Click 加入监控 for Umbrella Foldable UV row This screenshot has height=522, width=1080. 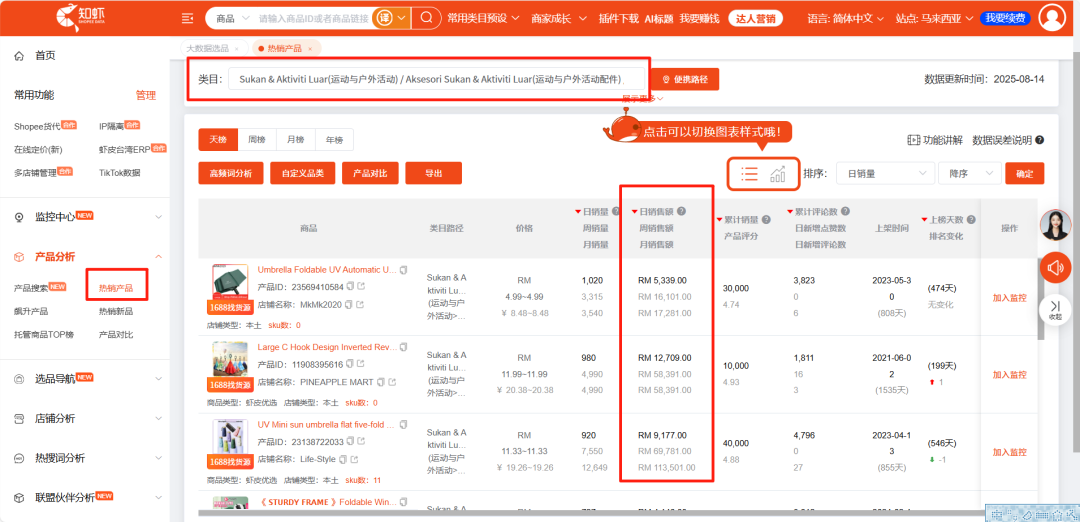(1009, 298)
